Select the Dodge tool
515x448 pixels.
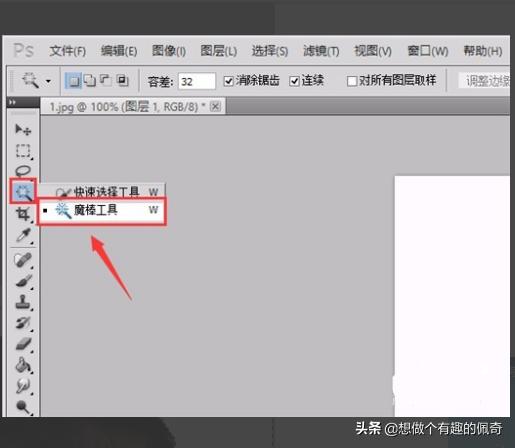click(23, 407)
